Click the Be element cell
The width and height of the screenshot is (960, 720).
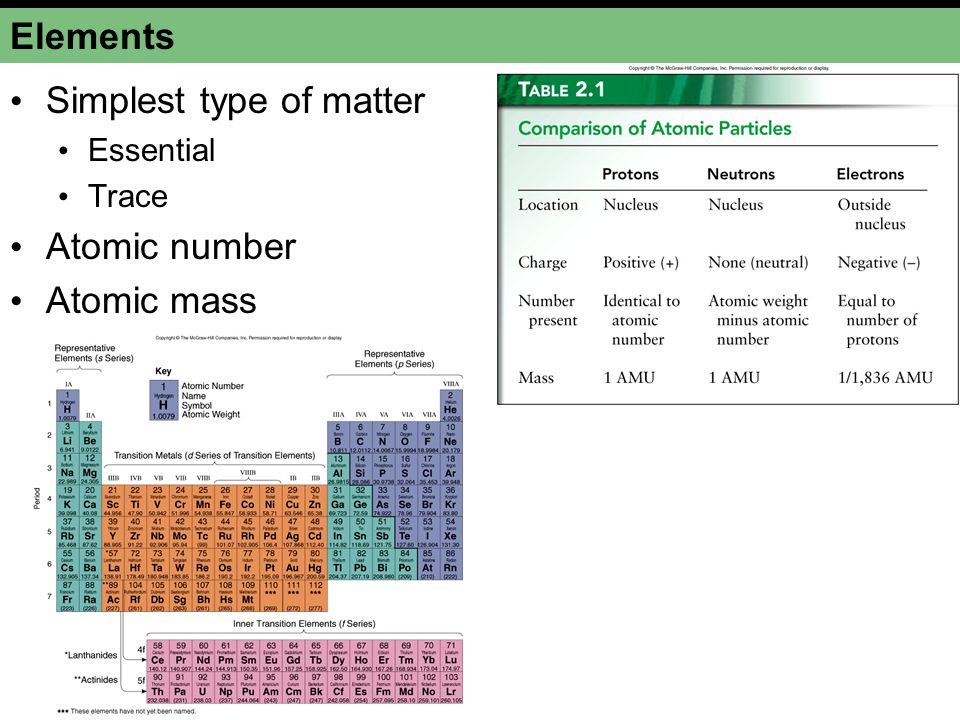tap(90, 437)
